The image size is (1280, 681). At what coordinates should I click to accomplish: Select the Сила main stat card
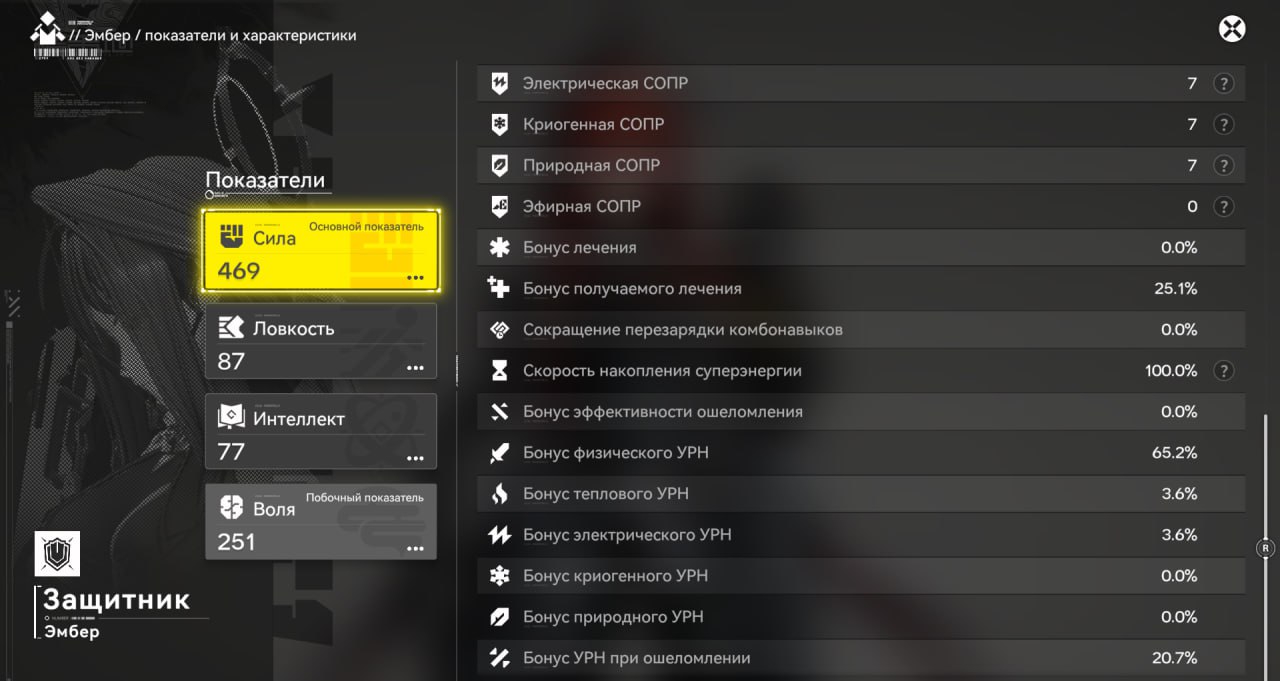pos(321,251)
